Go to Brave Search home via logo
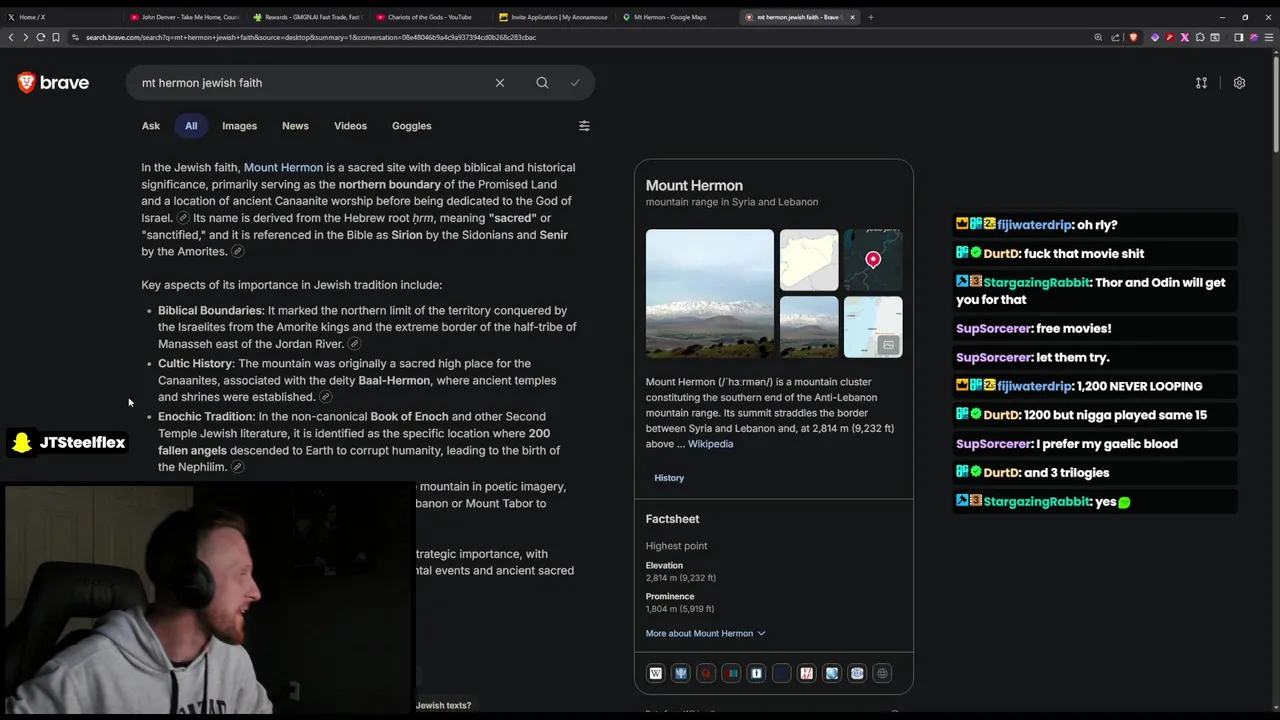Viewport: 1280px width, 720px height. (53, 83)
